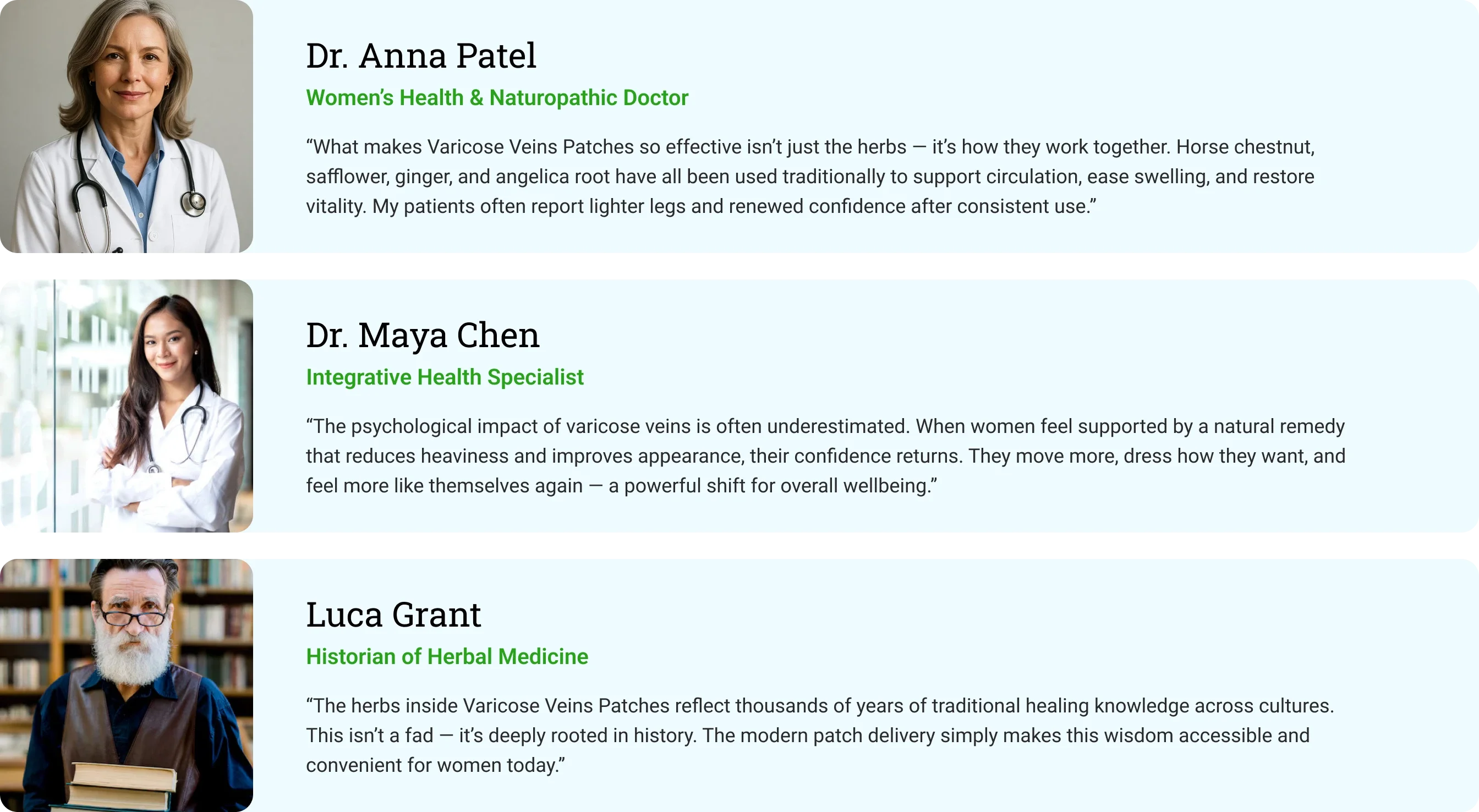Click the stack of books Luca Grant holds
The image size is (1479, 812).
click(x=122, y=786)
